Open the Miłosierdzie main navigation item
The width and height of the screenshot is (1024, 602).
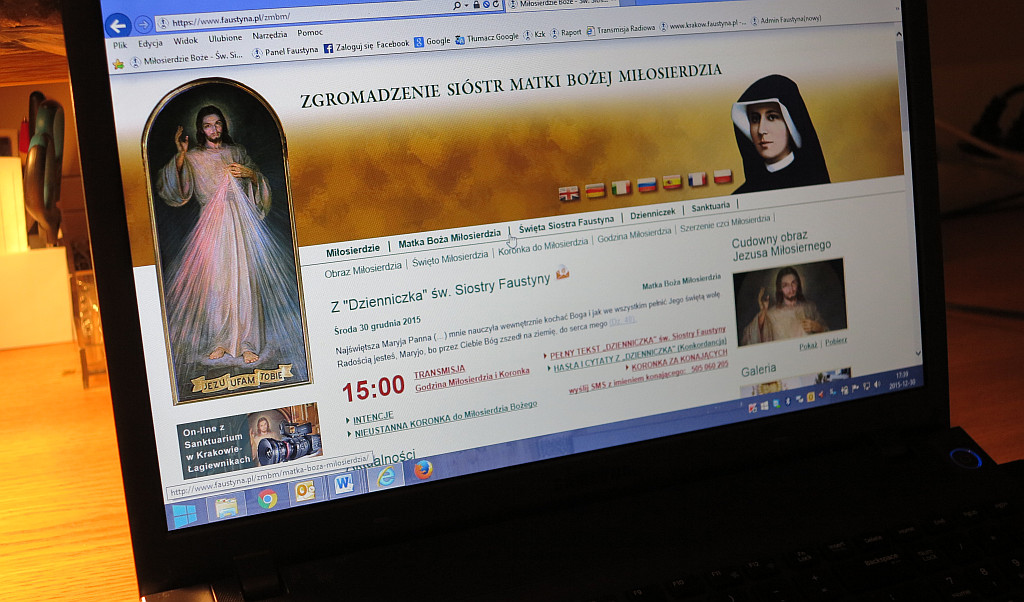353,251
